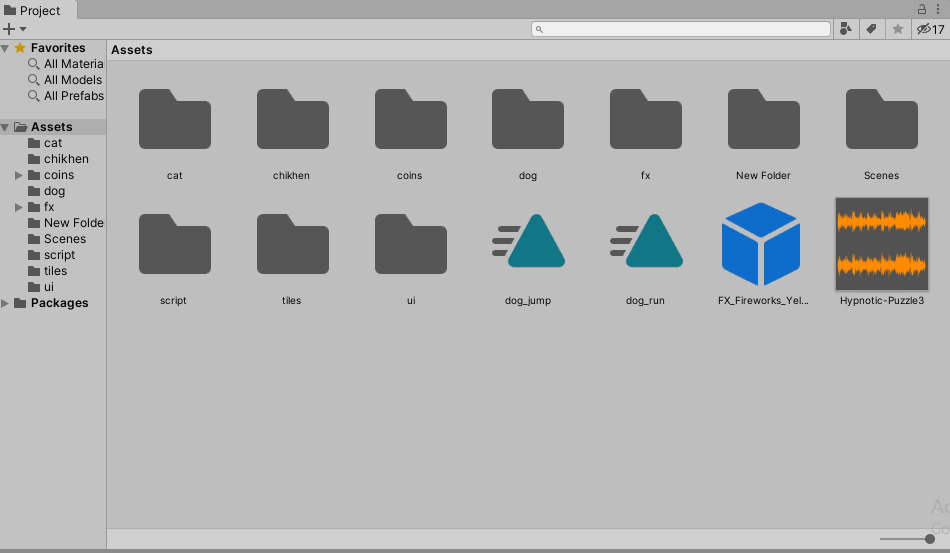Click the Hypnotic-Puzzle3 file name label
950x553 pixels.
pyautogui.click(x=882, y=300)
